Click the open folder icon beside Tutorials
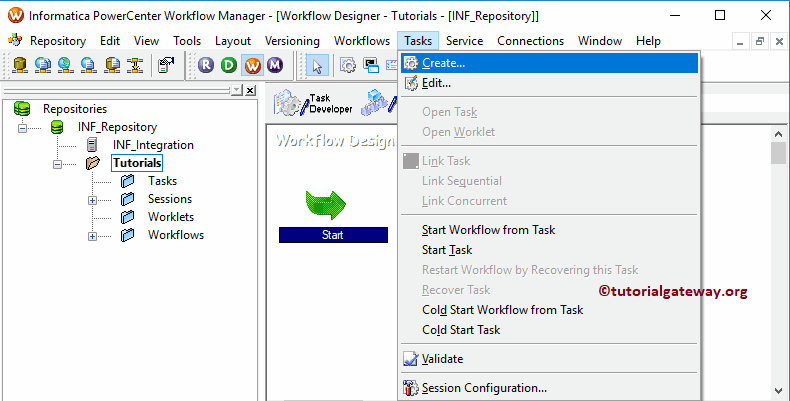Screen dimensions: 790x401 [93, 163]
